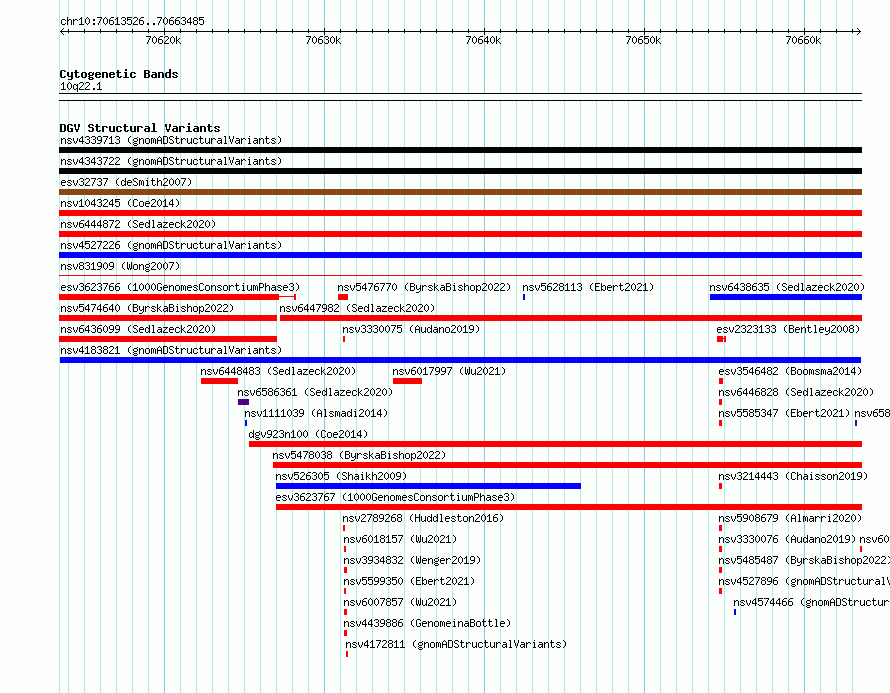Open esv3623766 1000GenomesConsortiumPhase3 variant

tap(180, 287)
